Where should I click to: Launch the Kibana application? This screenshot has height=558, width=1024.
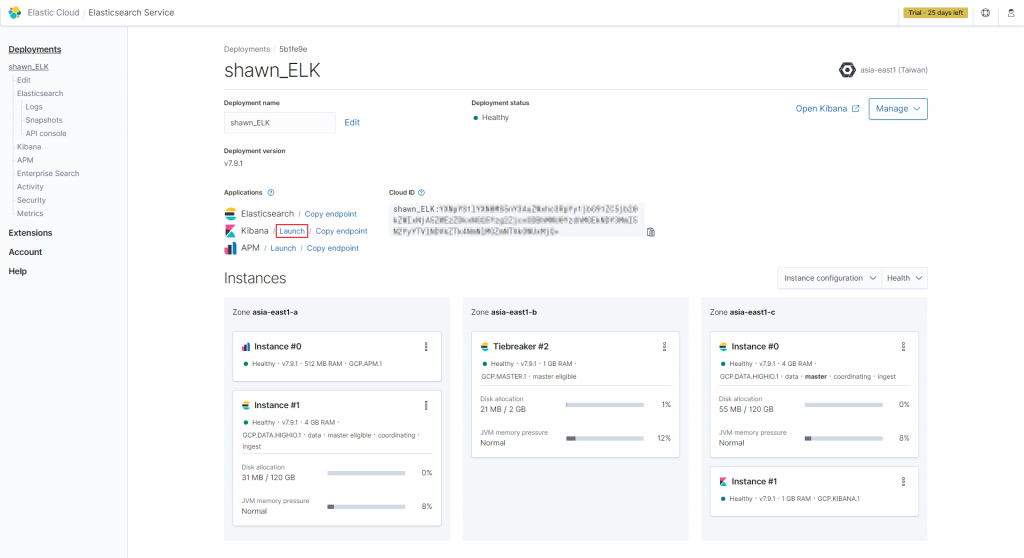pyautogui.click(x=292, y=231)
